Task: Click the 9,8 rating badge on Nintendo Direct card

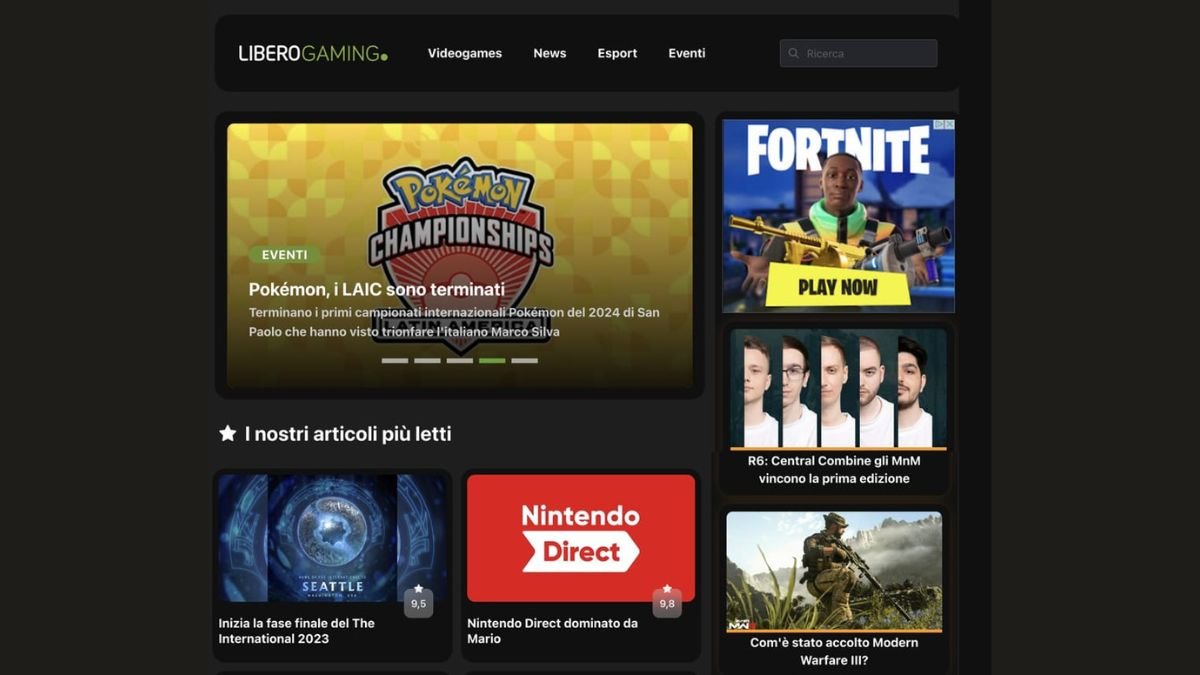Action: (667, 602)
